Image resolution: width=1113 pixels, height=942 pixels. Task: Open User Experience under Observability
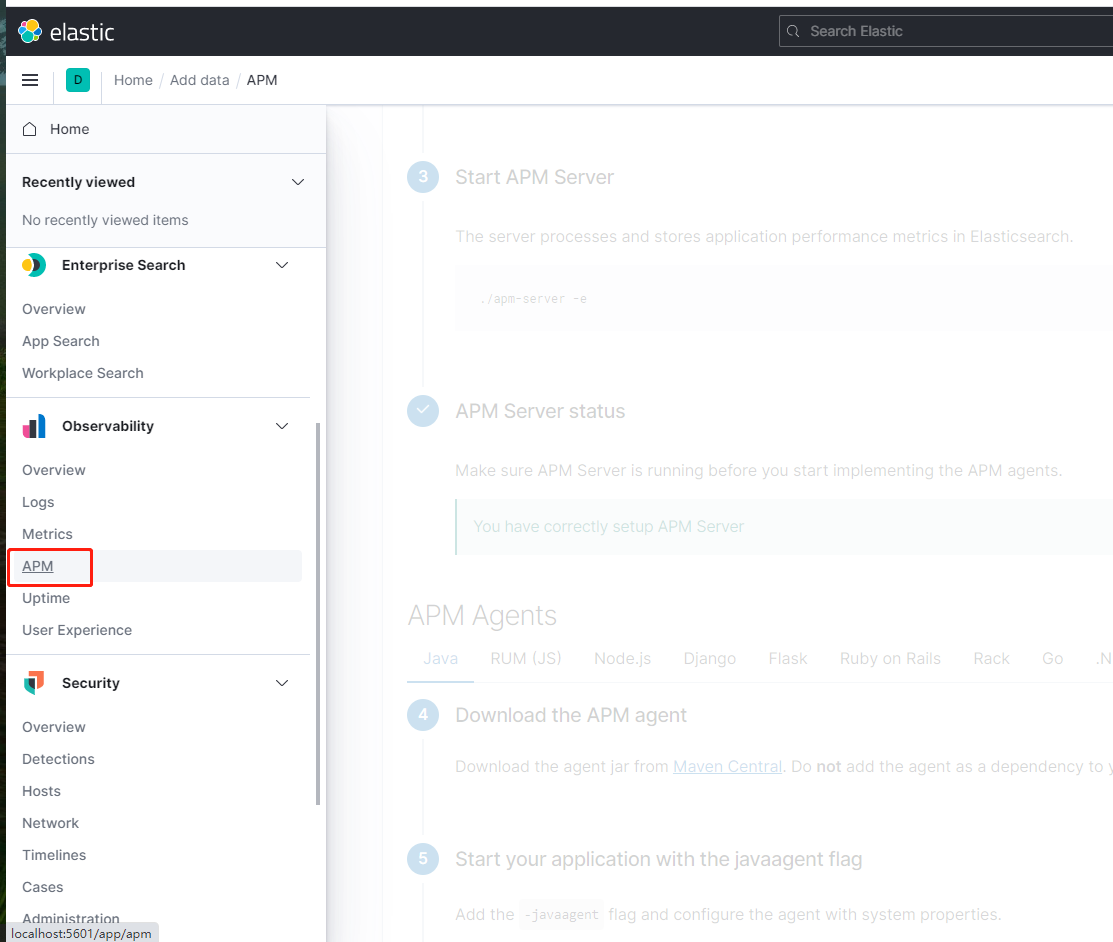[77, 630]
